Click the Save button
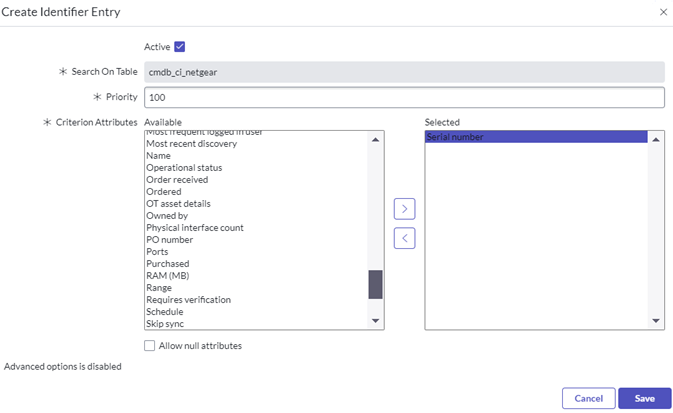This screenshot has width=673, height=413. click(x=644, y=398)
